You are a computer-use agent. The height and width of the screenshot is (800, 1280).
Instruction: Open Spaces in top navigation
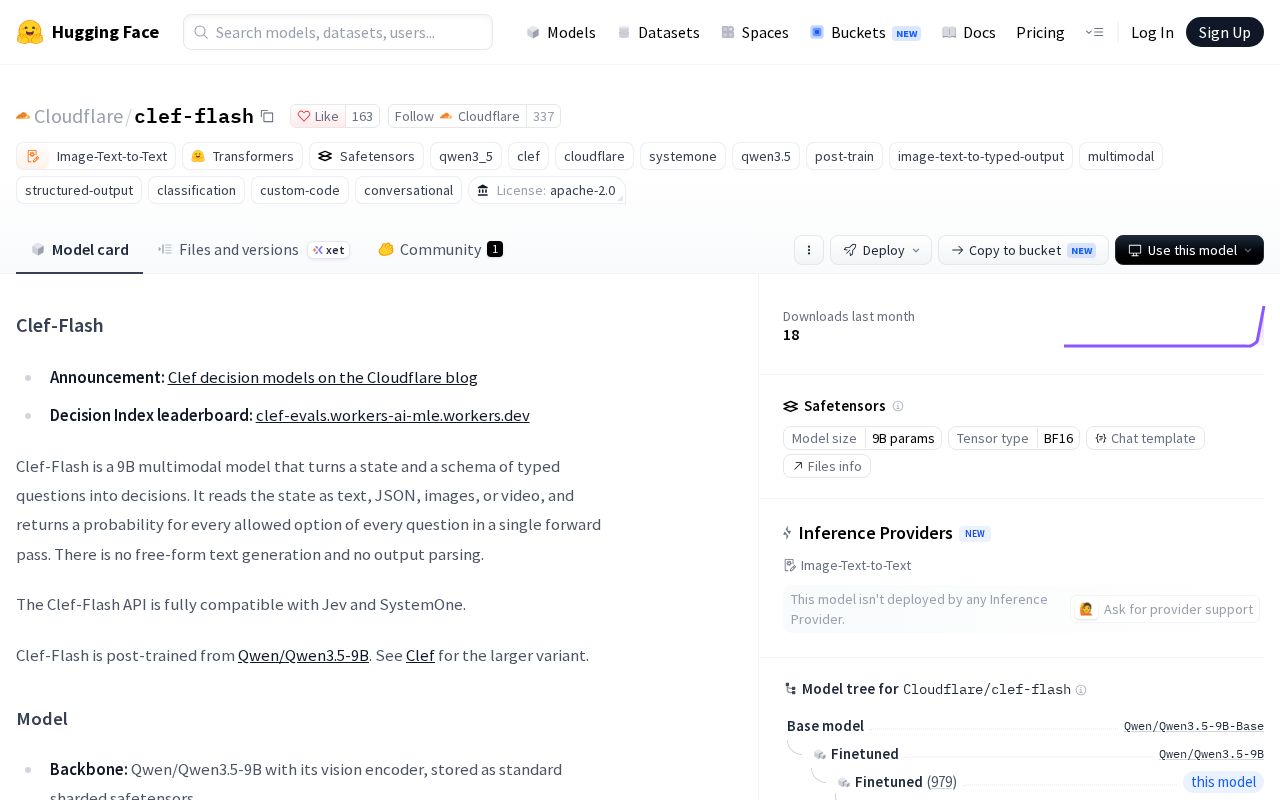755,32
